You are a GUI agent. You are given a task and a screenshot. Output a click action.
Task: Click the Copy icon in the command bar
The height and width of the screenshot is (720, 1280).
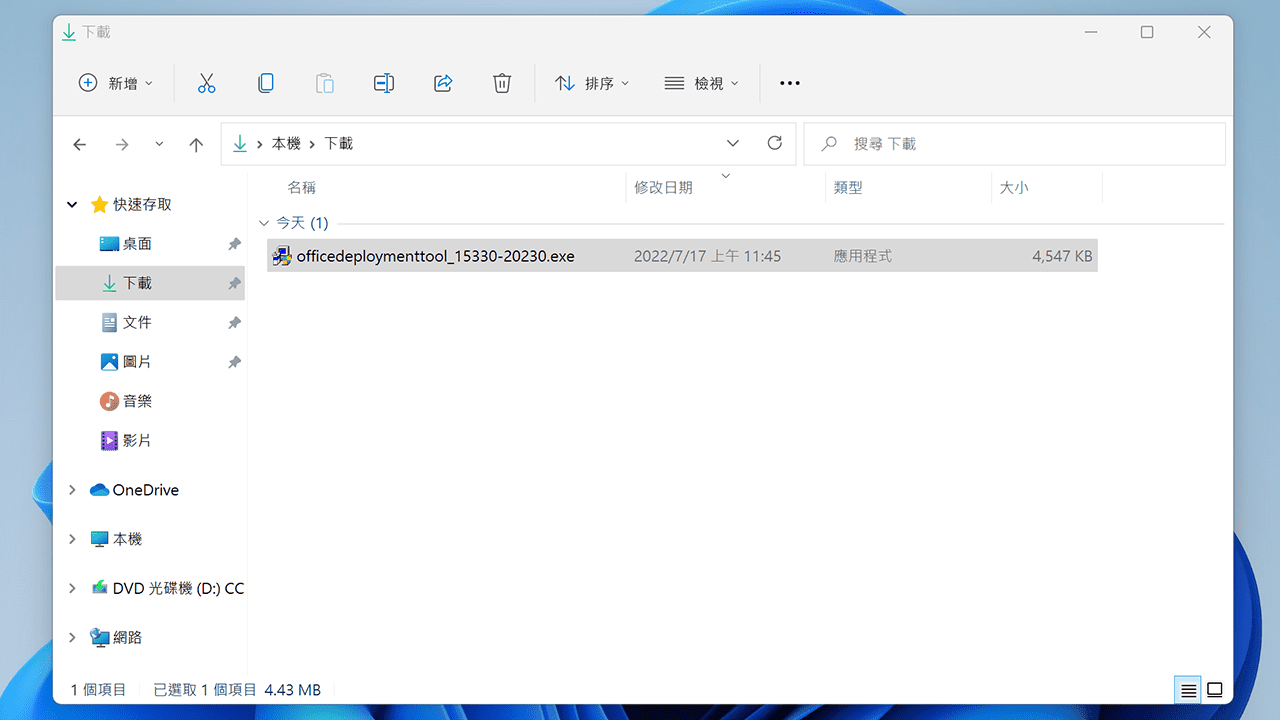(x=265, y=83)
